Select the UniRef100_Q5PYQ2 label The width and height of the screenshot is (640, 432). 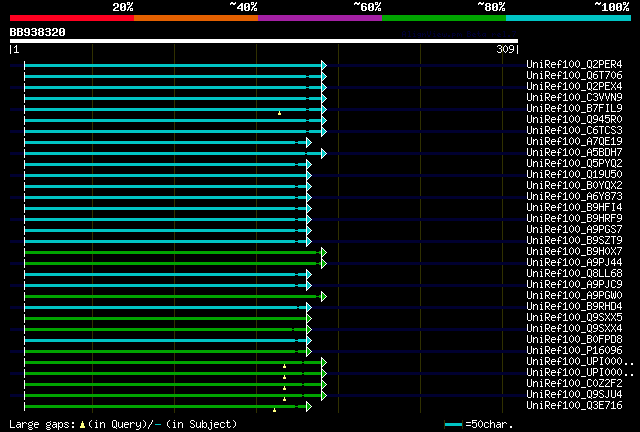coord(574,163)
